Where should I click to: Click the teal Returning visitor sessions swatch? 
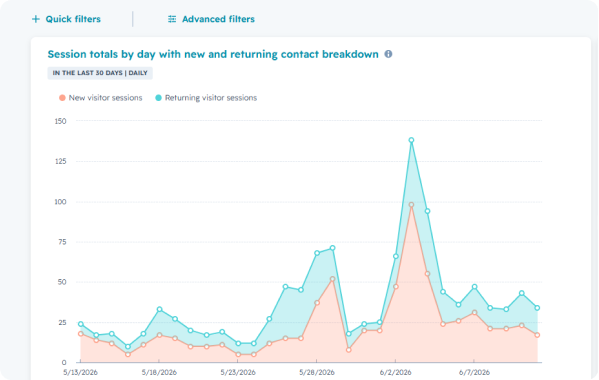point(159,98)
